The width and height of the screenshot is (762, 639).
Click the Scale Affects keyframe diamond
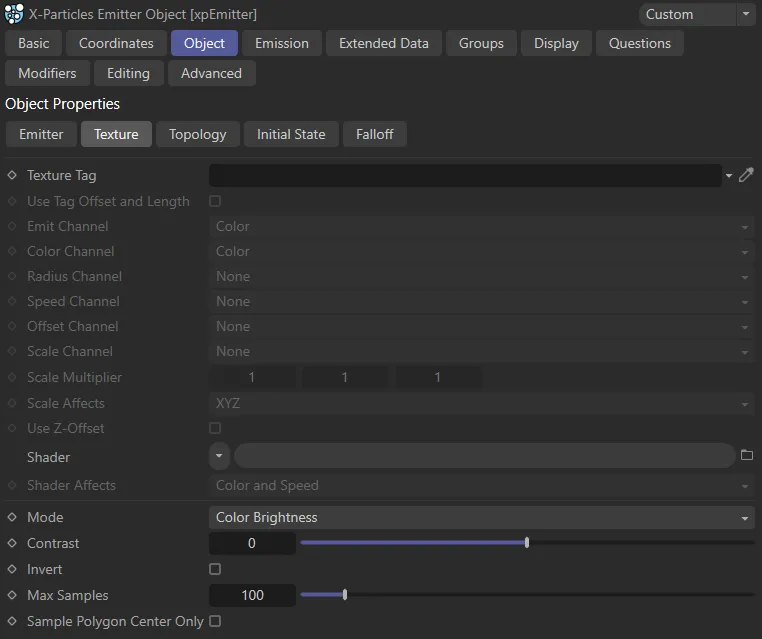point(12,403)
